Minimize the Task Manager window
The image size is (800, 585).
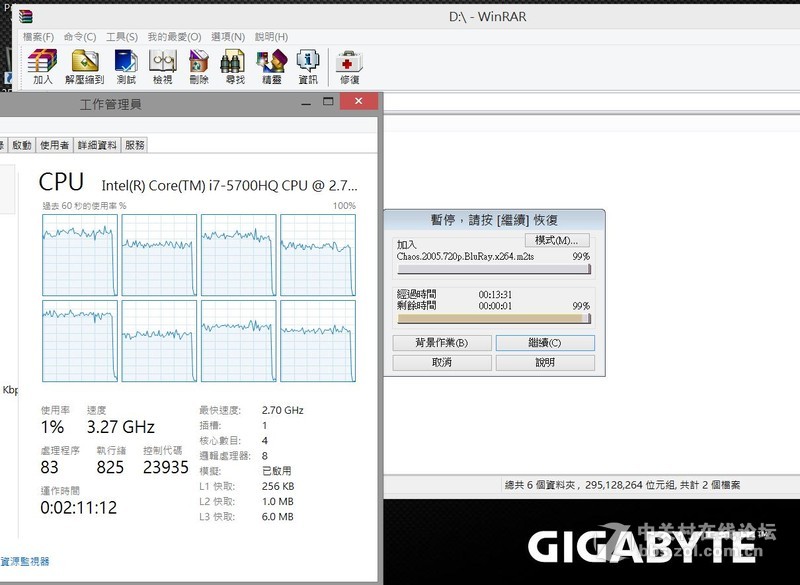[306, 102]
